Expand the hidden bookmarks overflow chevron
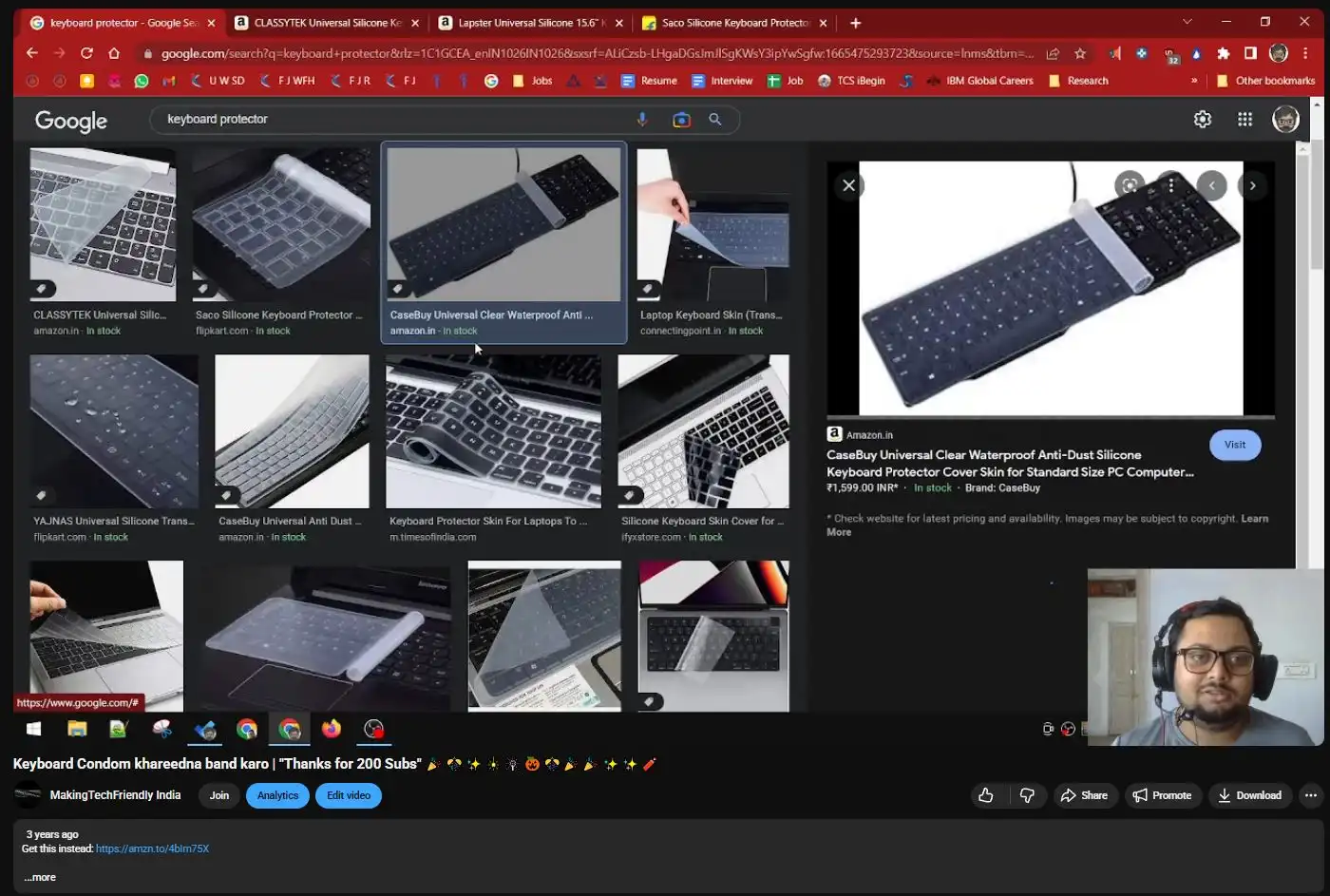This screenshot has height=896, width=1330. pos(1194,81)
